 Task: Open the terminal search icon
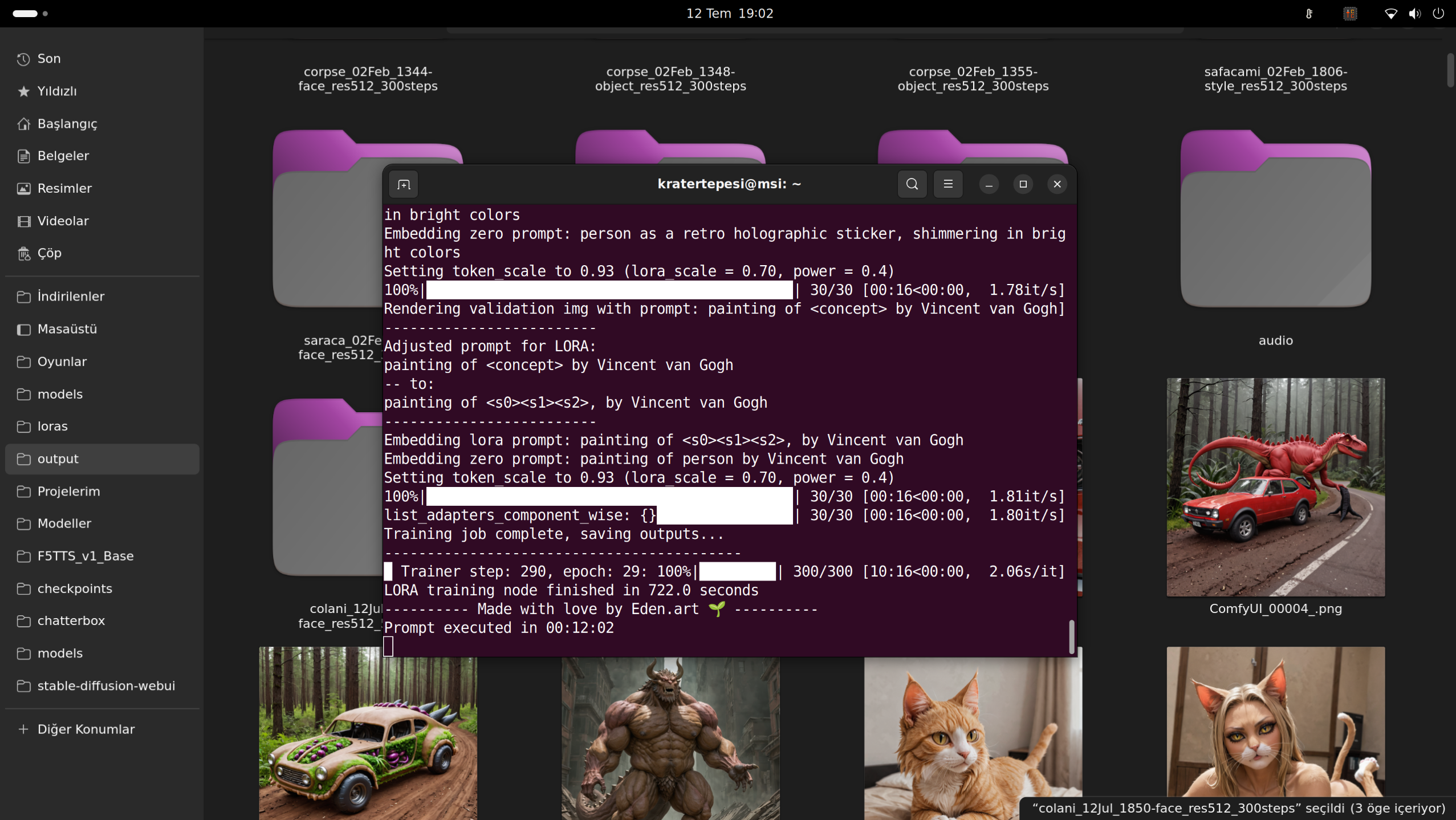(x=912, y=184)
